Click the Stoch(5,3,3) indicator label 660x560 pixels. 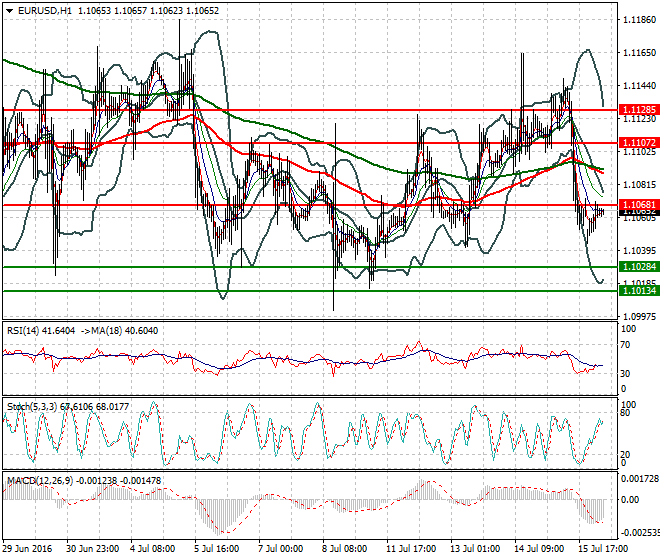point(32,407)
